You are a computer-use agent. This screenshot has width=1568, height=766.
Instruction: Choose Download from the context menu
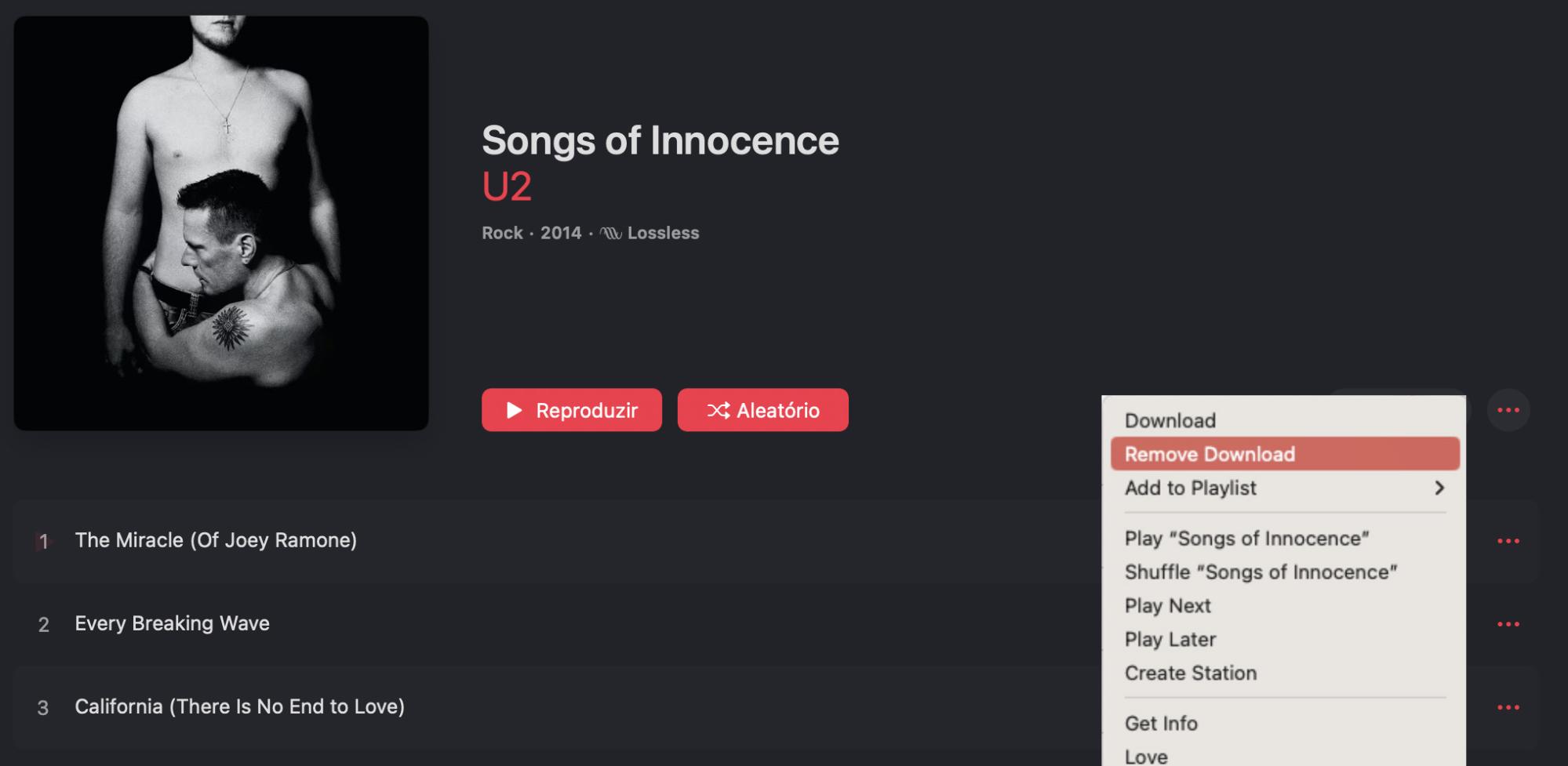point(1170,420)
